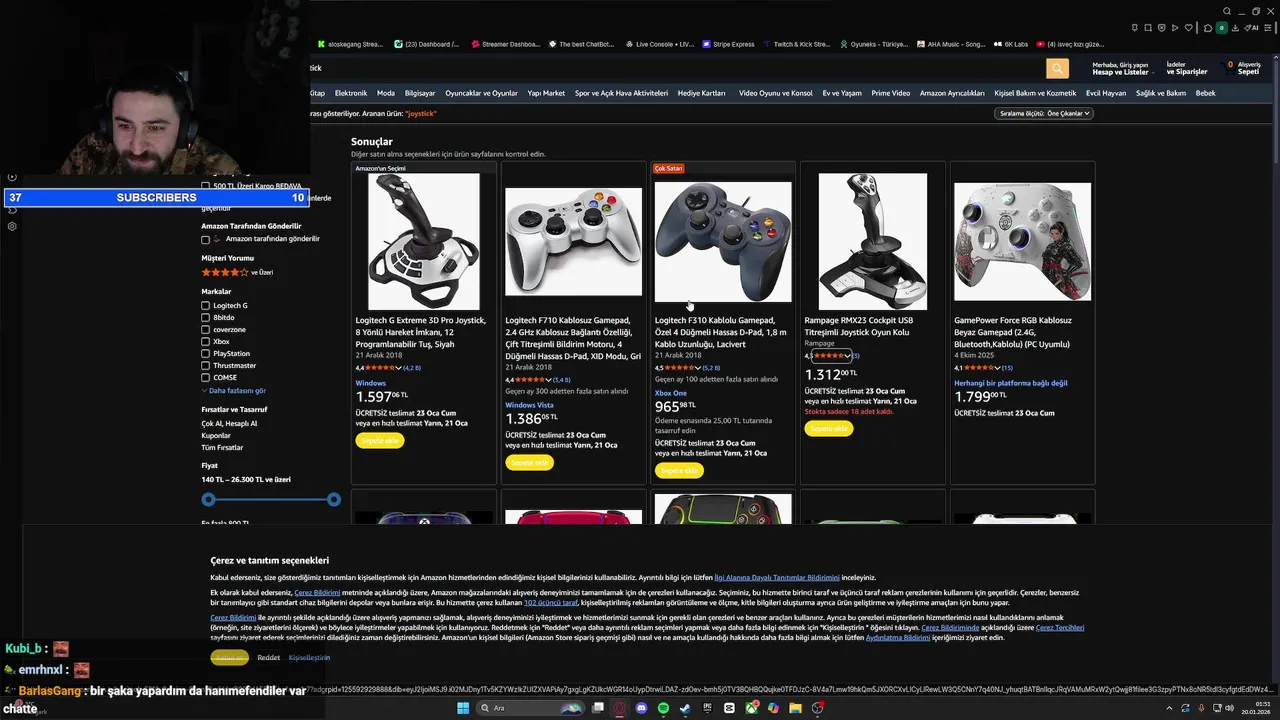The width and height of the screenshot is (1280, 720).
Task: Click the price slider minimum handle
Action: (x=208, y=500)
